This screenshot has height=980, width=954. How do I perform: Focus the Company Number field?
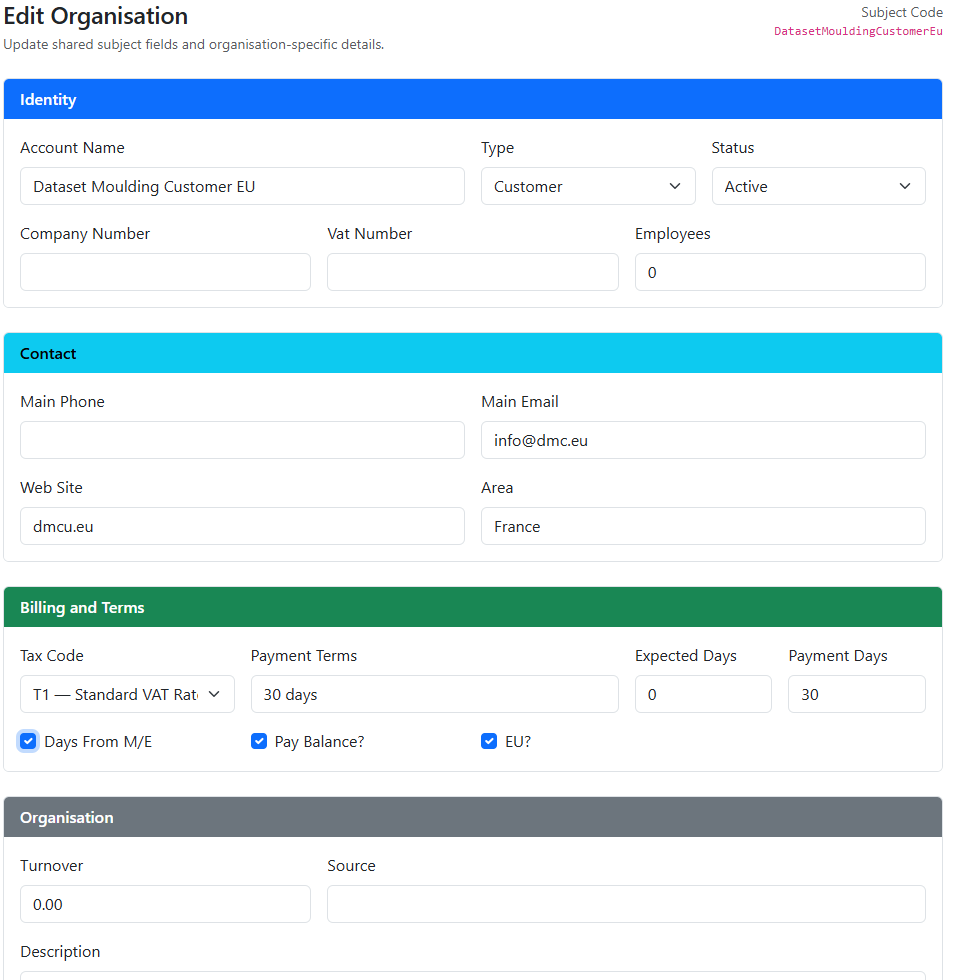[165, 272]
